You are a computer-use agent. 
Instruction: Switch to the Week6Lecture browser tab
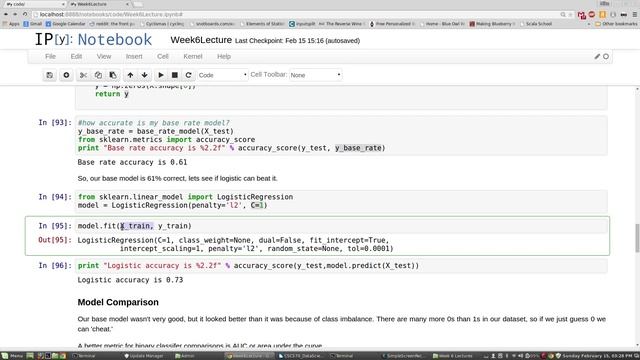(99, 4)
